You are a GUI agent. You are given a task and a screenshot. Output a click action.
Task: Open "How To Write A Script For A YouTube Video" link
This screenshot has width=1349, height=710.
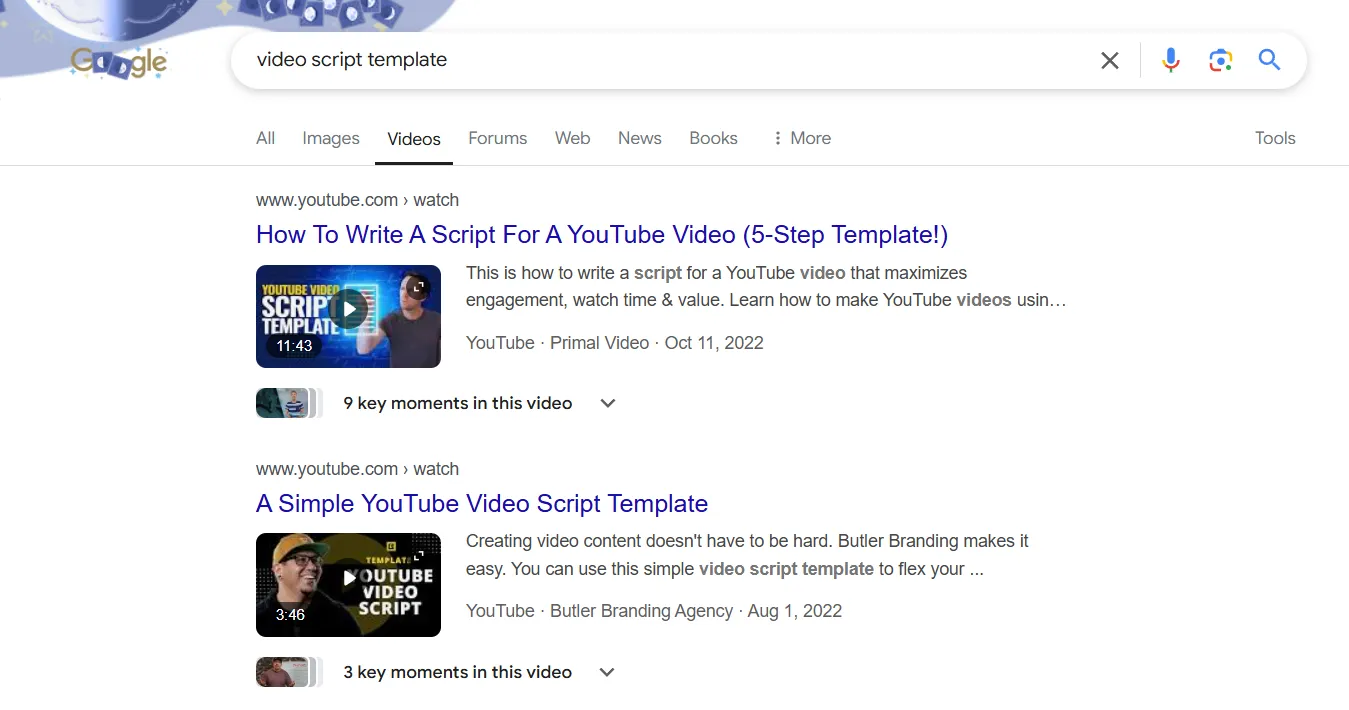[601, 235]
